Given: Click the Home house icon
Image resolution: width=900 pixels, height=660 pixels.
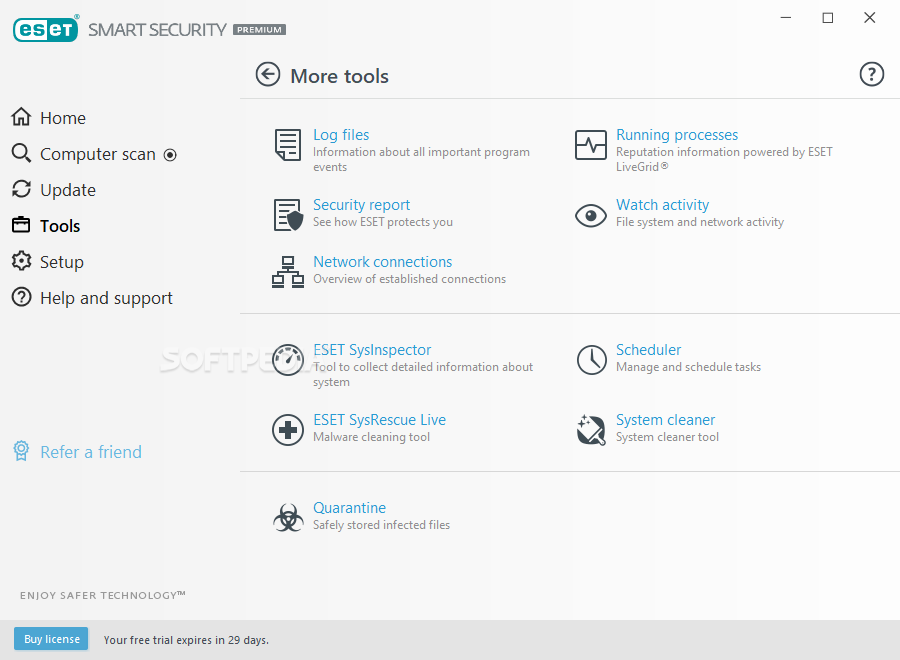Looking at the screenshot, I should [x=21, y=117].
